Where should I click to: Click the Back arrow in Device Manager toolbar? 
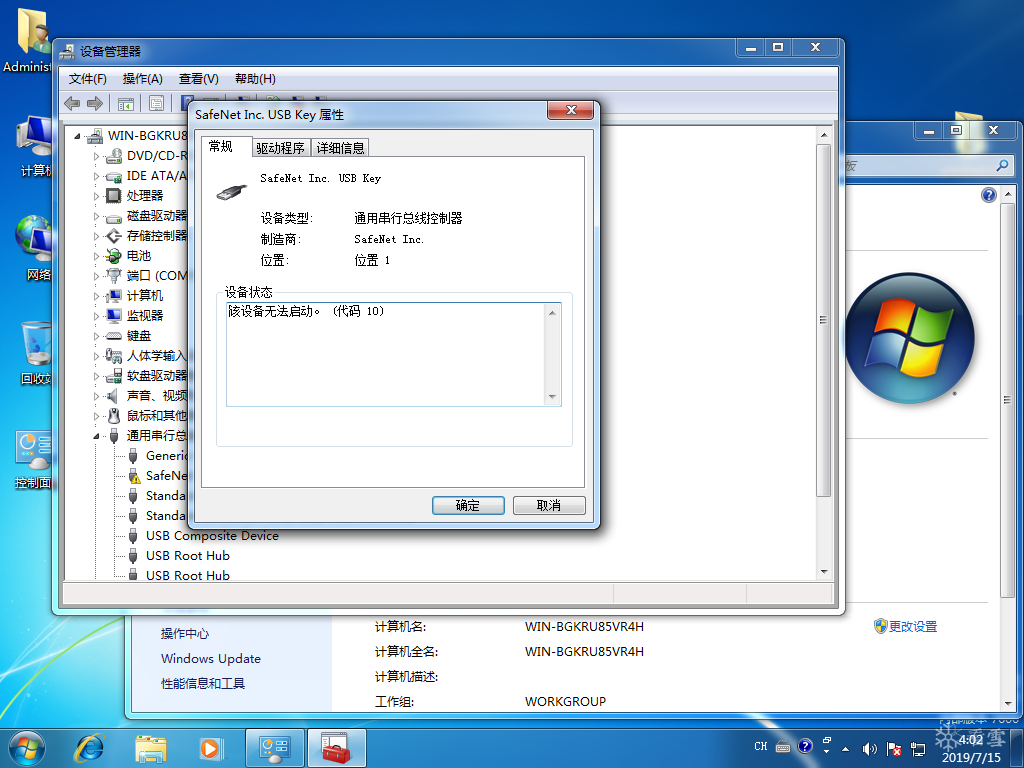click(72, 103)
